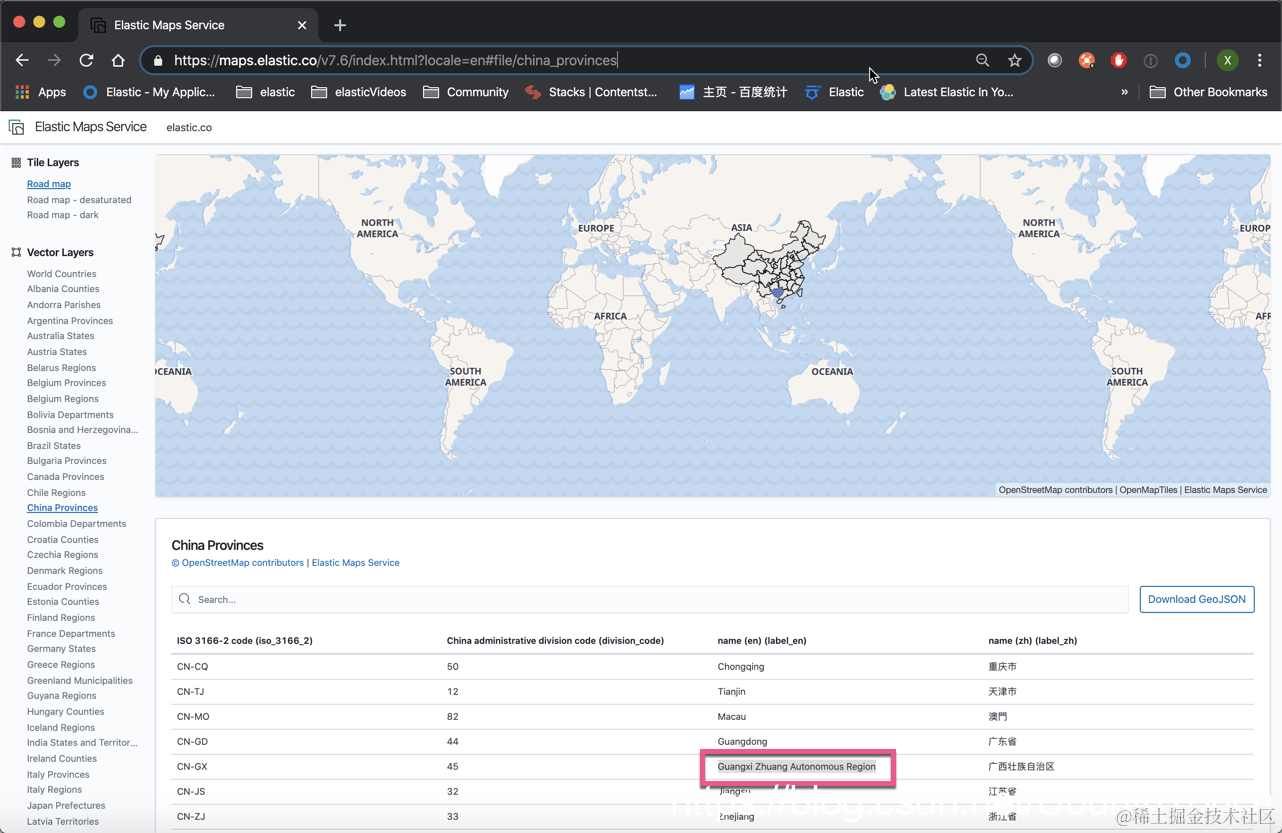The width and height of the screenshot is (1282, 833).
Task: Open the OpenStreetMap contributors link below title
Action: point(237,563)
